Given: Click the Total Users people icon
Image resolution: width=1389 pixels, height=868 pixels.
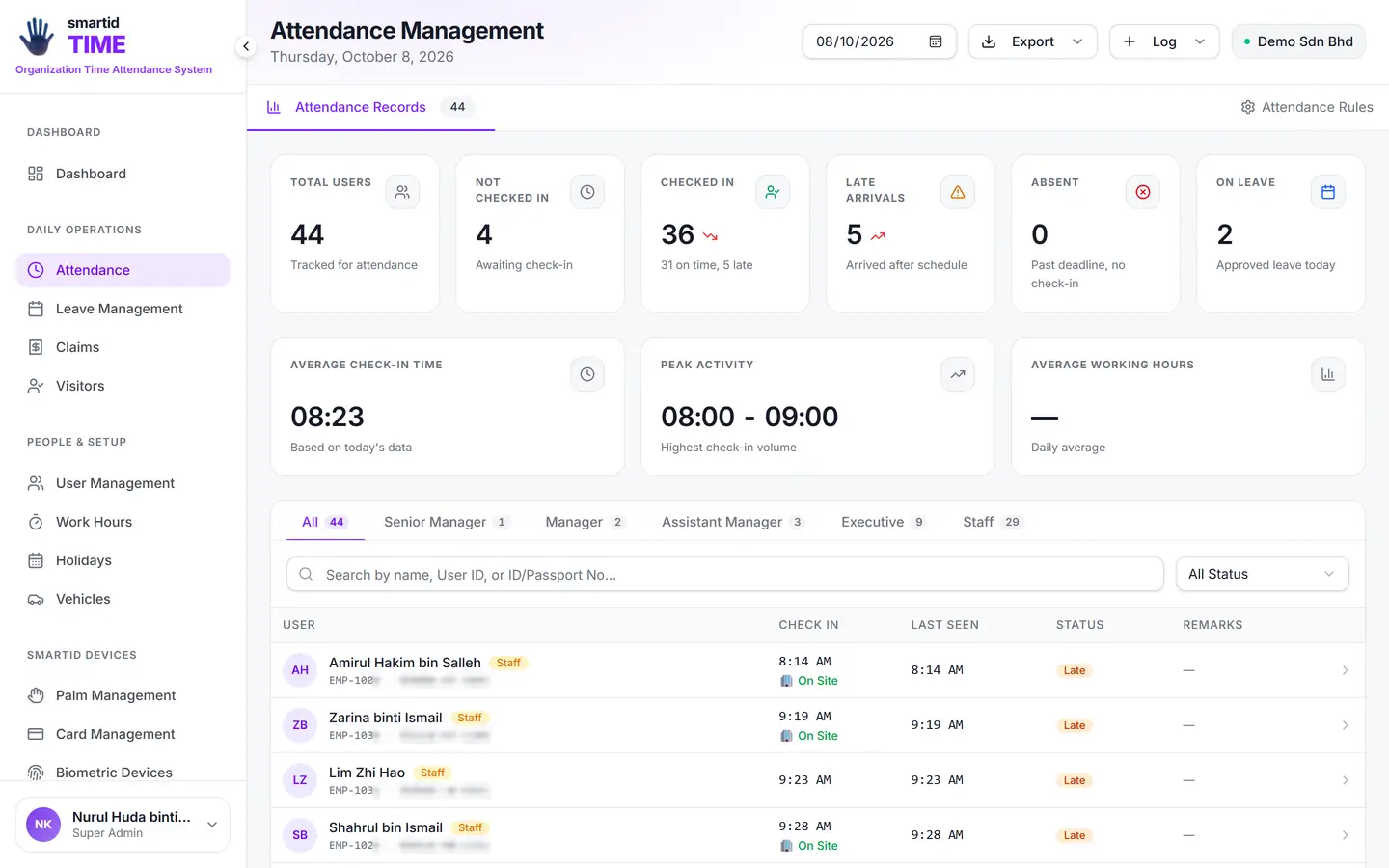Looking at the screenshot, I should pos(402,192).
